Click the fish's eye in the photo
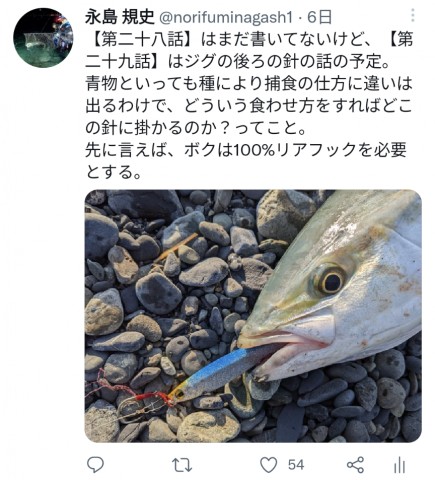435x480 pixels. pos(330,281)
